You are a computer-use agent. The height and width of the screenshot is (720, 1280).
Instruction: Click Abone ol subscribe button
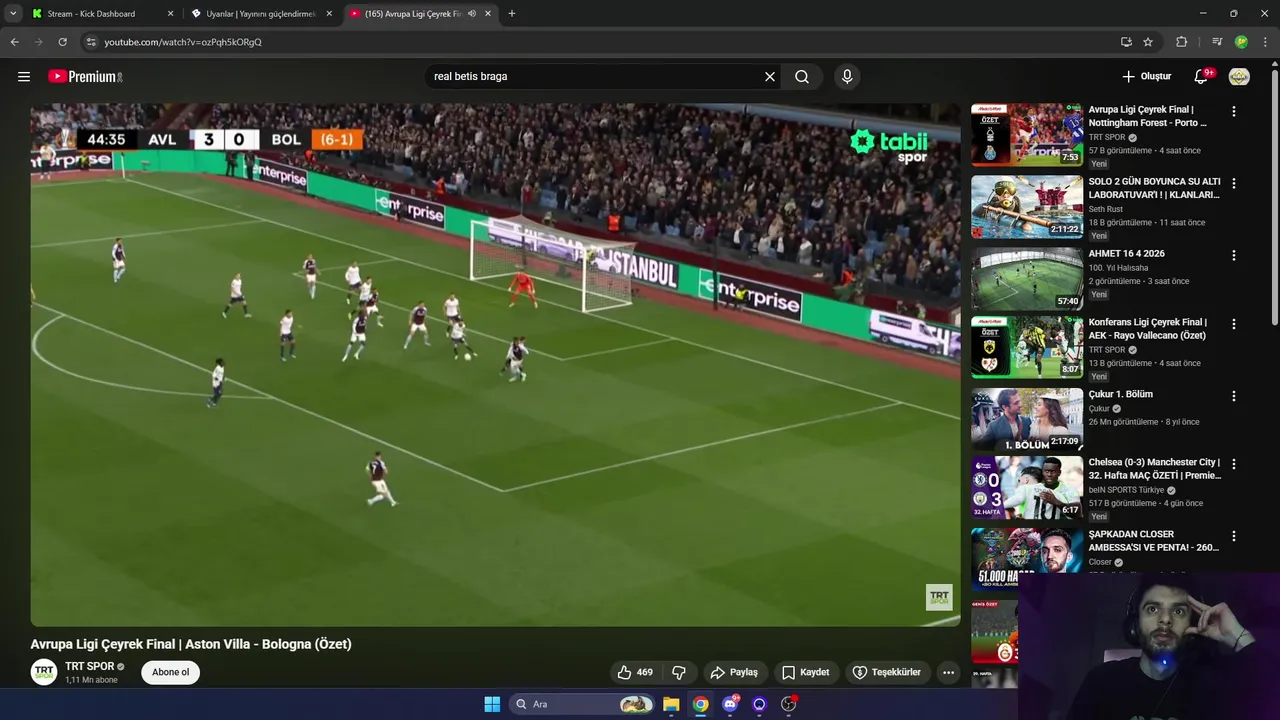pyautogui.click(x=170, y=672)
